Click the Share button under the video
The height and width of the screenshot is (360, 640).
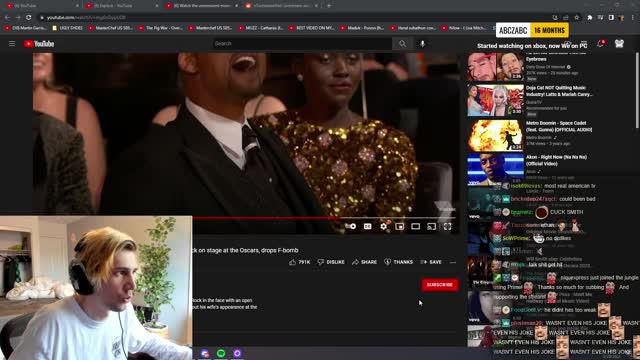pyautogui.click(x=364, y=262)
